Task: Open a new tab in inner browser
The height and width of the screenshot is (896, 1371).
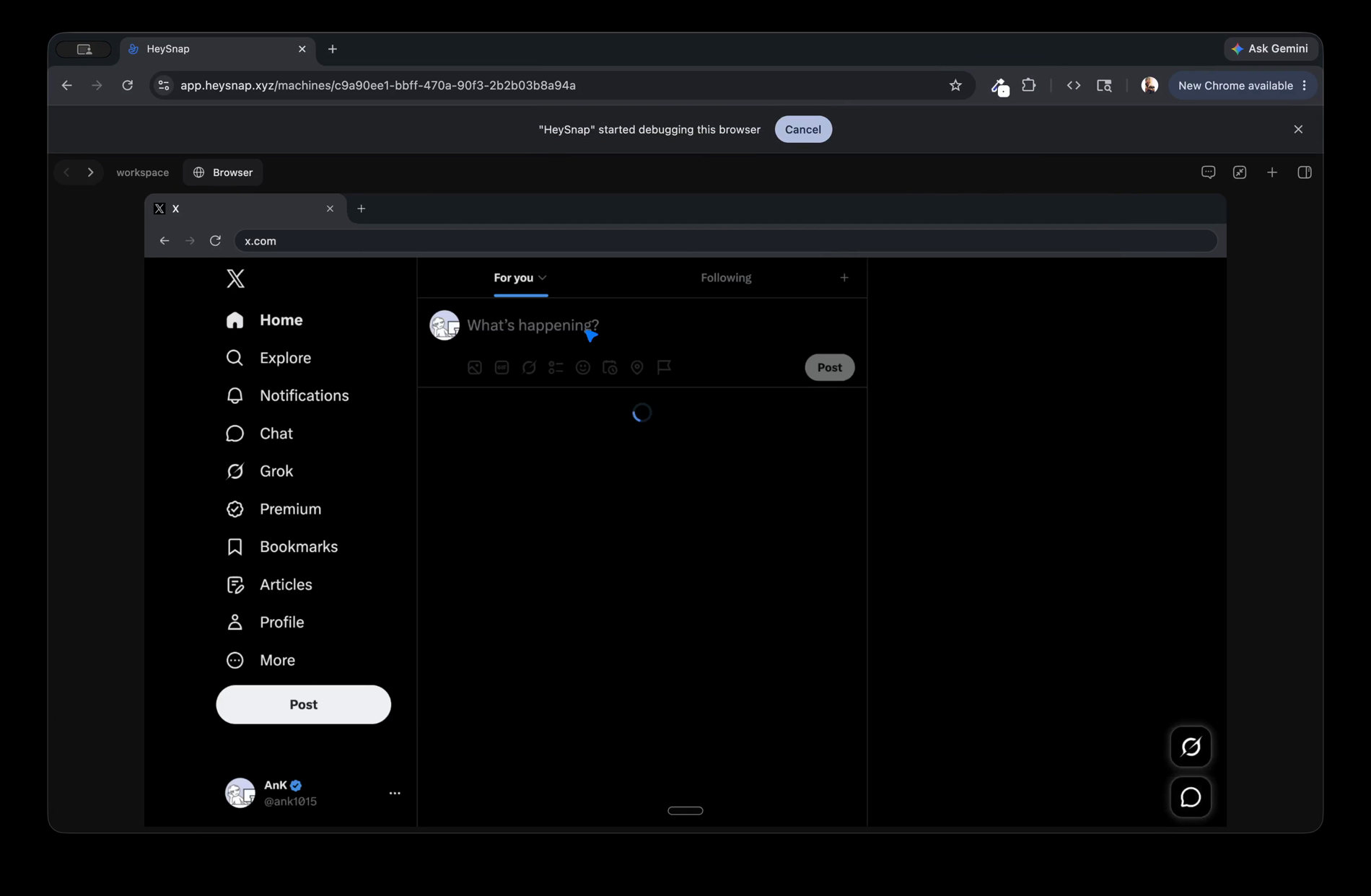Action: tap(362, 209)
